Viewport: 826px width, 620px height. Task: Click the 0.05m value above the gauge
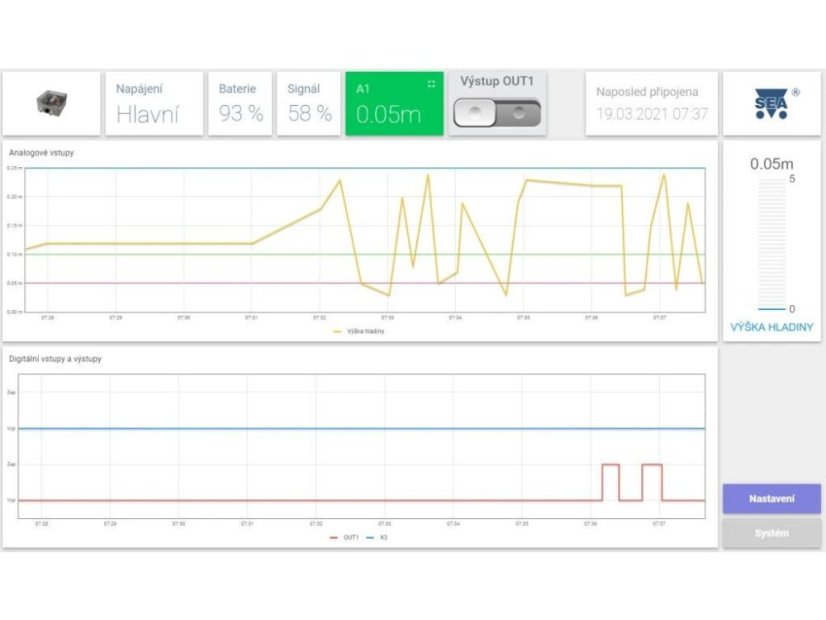click(x=771, y=164)
